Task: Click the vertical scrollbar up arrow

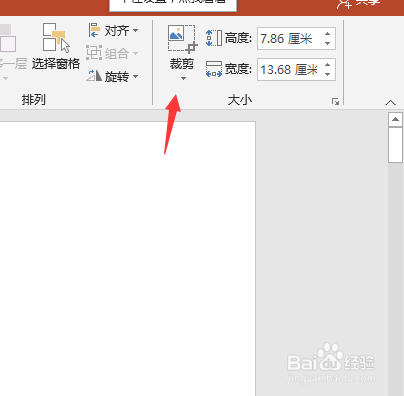Action: click(x=395, y=119)
